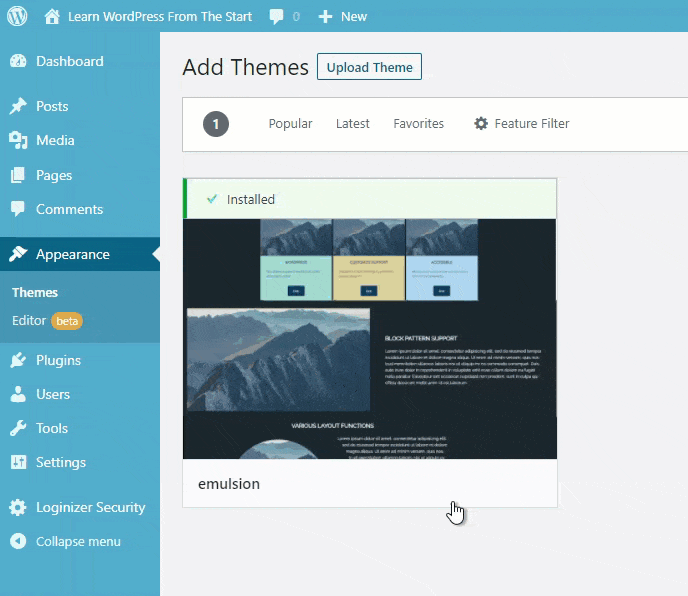The height and width of the screenshot is (596, 688).
Task: Collapse the admin sidebar menu
Action: (x=80, y=541)
